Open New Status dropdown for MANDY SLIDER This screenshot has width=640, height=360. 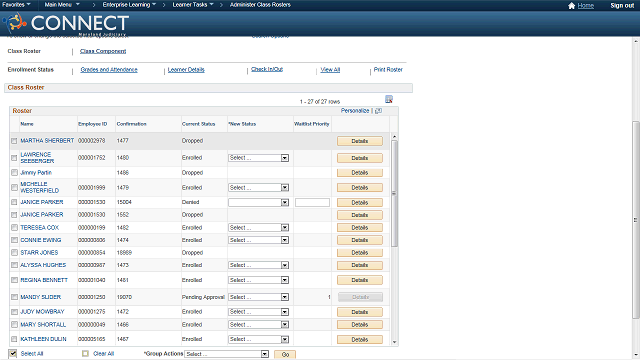(x=258, y=297)
